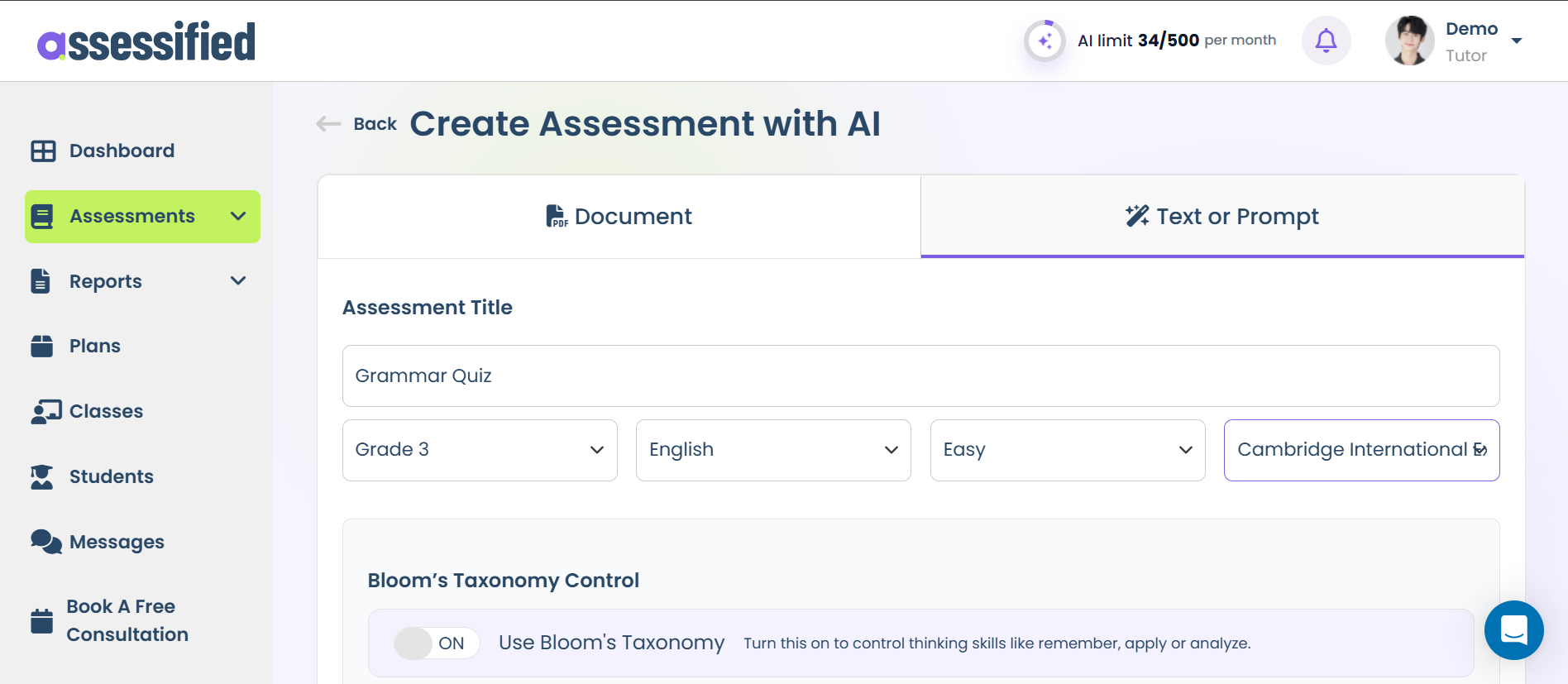Open the English language dropdown

click(772, 450)
